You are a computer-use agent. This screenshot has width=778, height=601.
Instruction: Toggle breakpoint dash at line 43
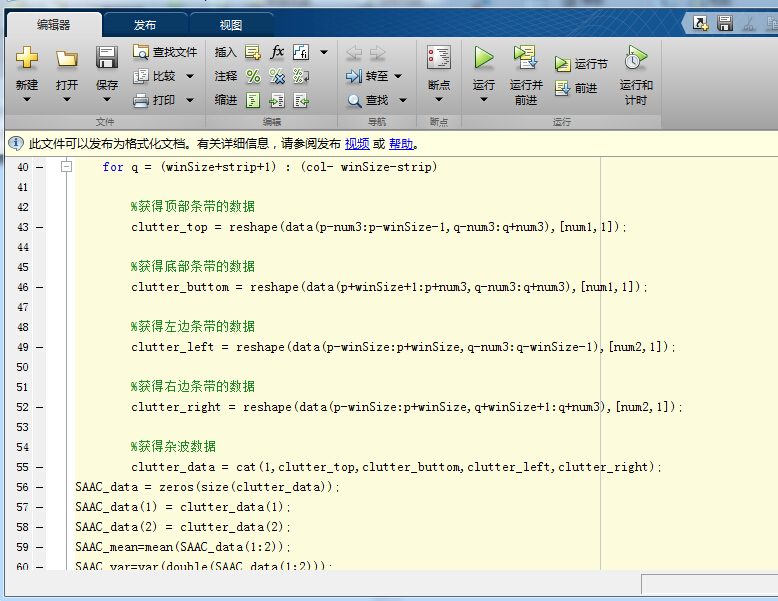coord(40,227)
